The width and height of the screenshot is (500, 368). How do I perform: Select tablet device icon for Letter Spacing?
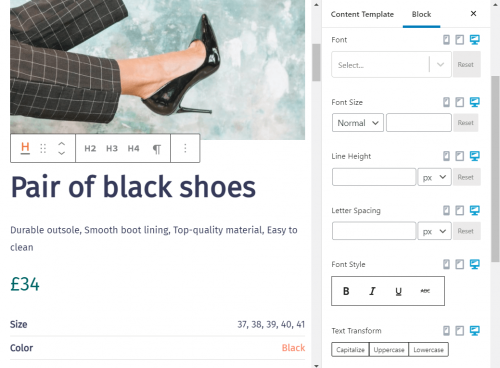click(460, 210)
